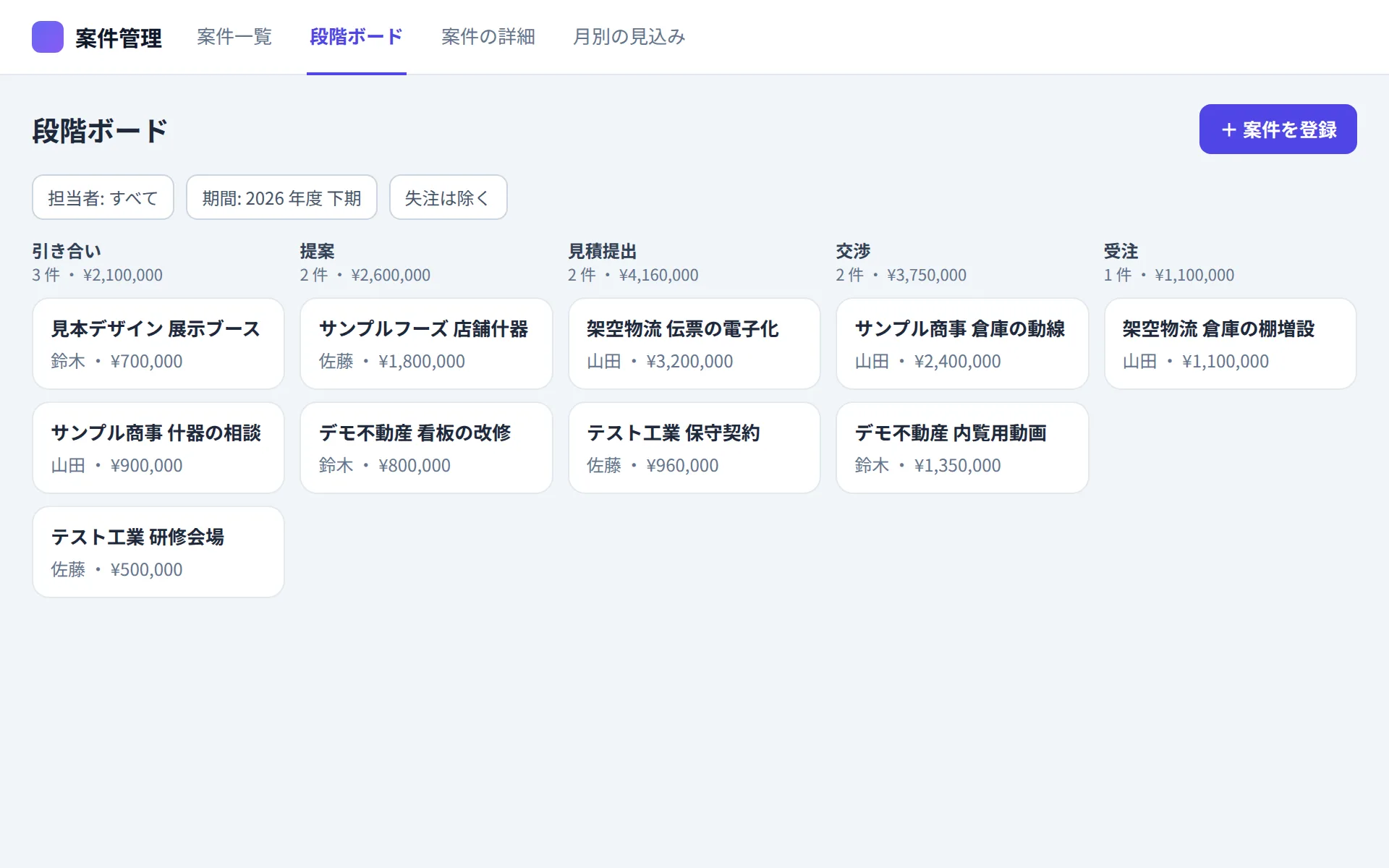
Task: Click the 段階ボード page heading
Action: (100, 131)
